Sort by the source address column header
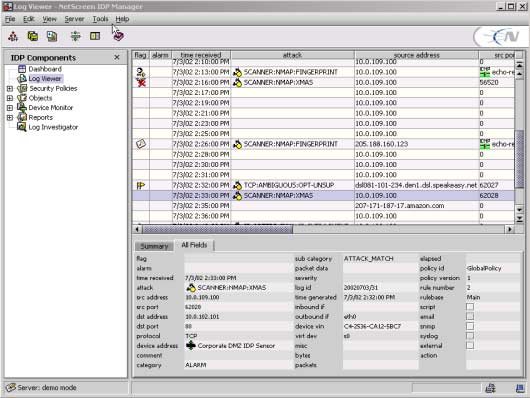 tap(416, 55)
